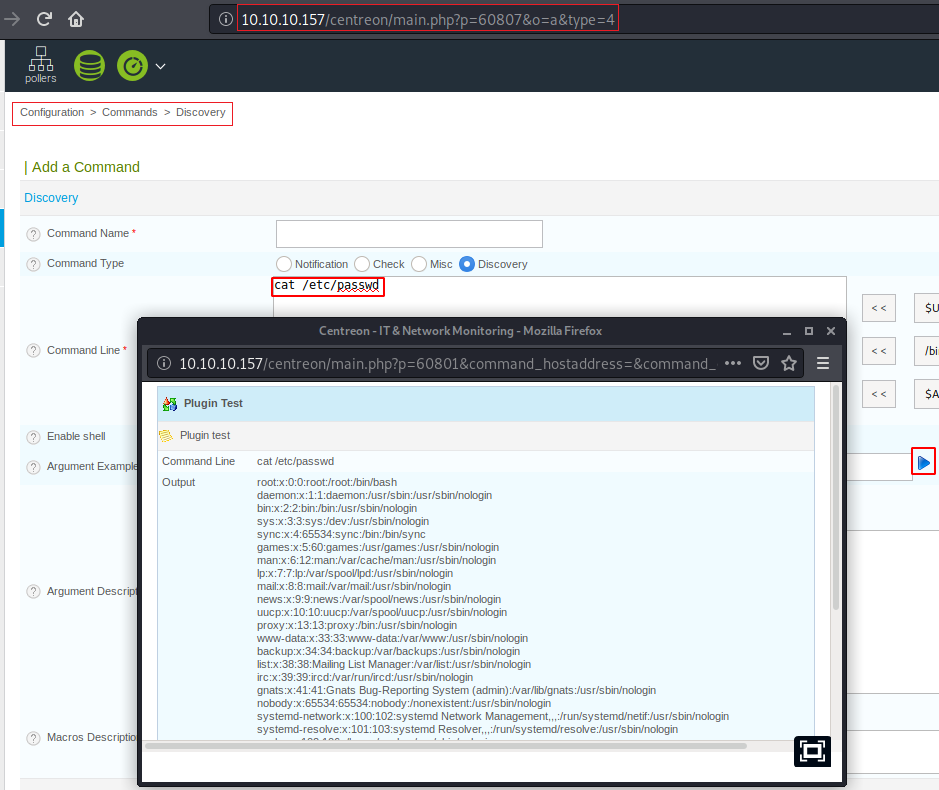Select the Check command type
Image resolution: width=939 pixels, height=790 pixels.
pyautogui.click(x=362, y=264)
